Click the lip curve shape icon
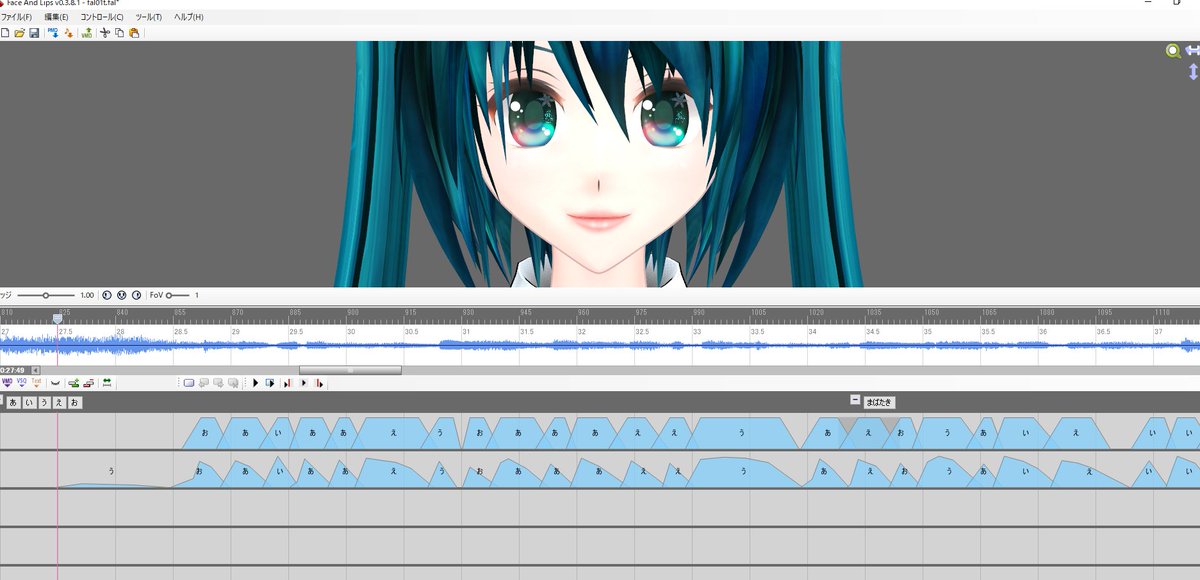The height and width of the screenshot is (580, 1200). tap(55, 383)
